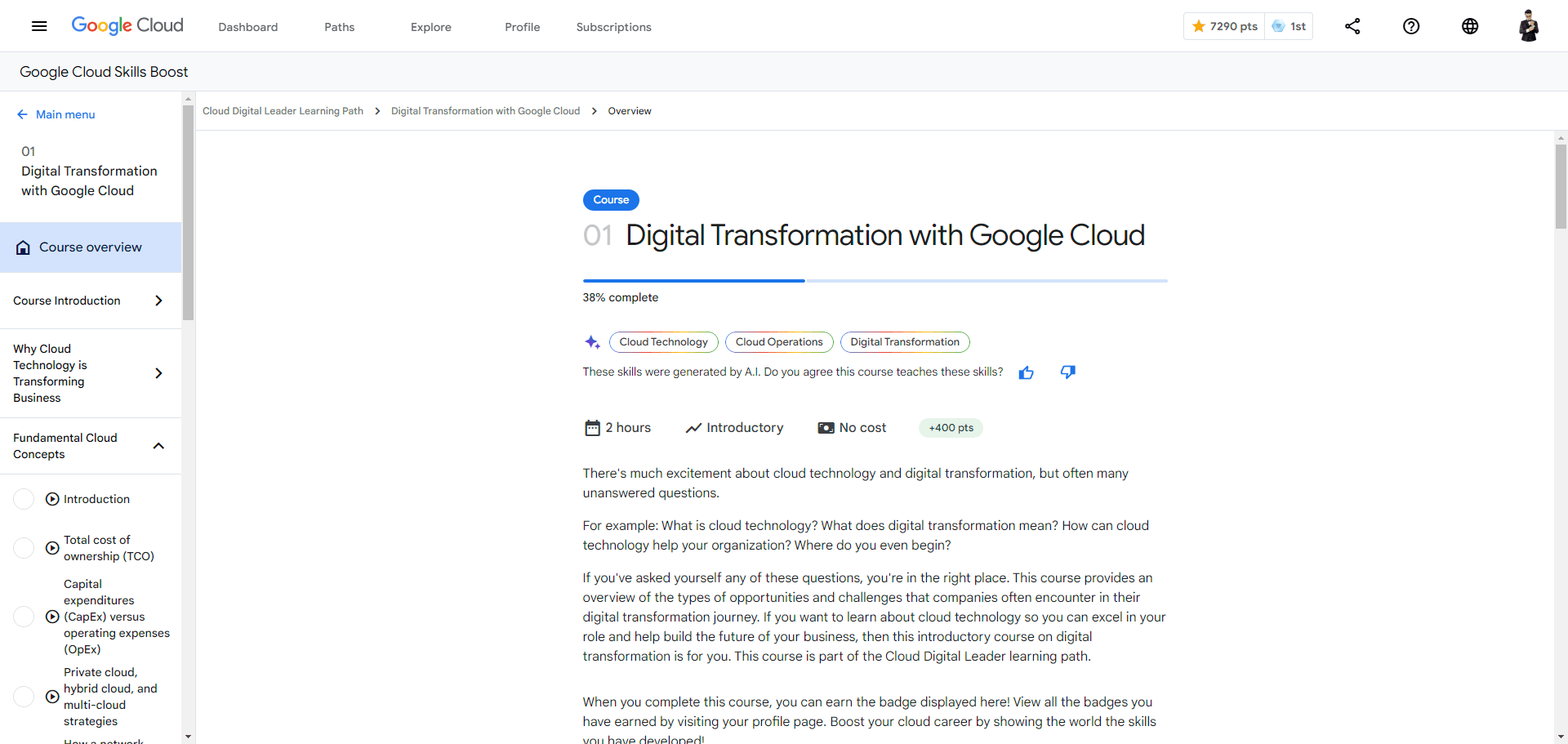Click the Google Cloud Skills Boost title
1568x744 pixels.
(104, 72)
